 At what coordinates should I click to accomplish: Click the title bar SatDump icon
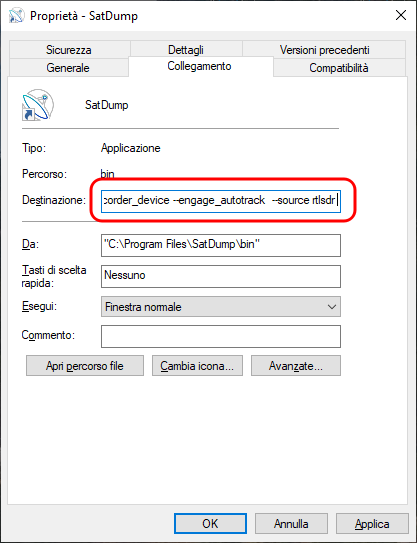coord(17,16)
